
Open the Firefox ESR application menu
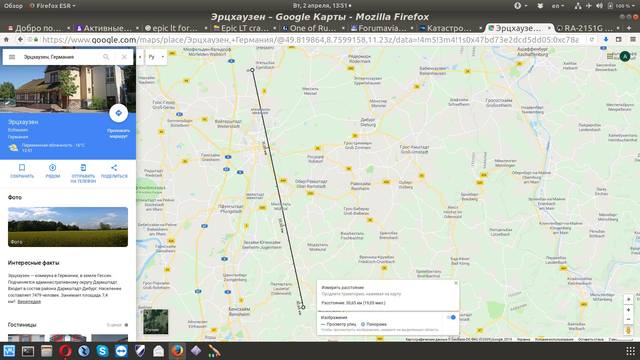pyautogui.click(x=53, y=6)
